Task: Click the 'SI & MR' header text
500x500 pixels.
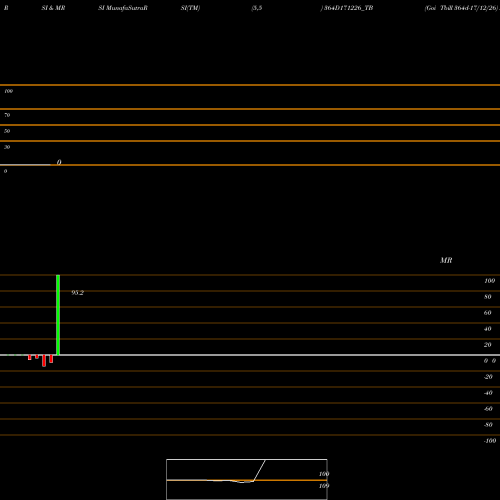Action: [x=53, y=8]
